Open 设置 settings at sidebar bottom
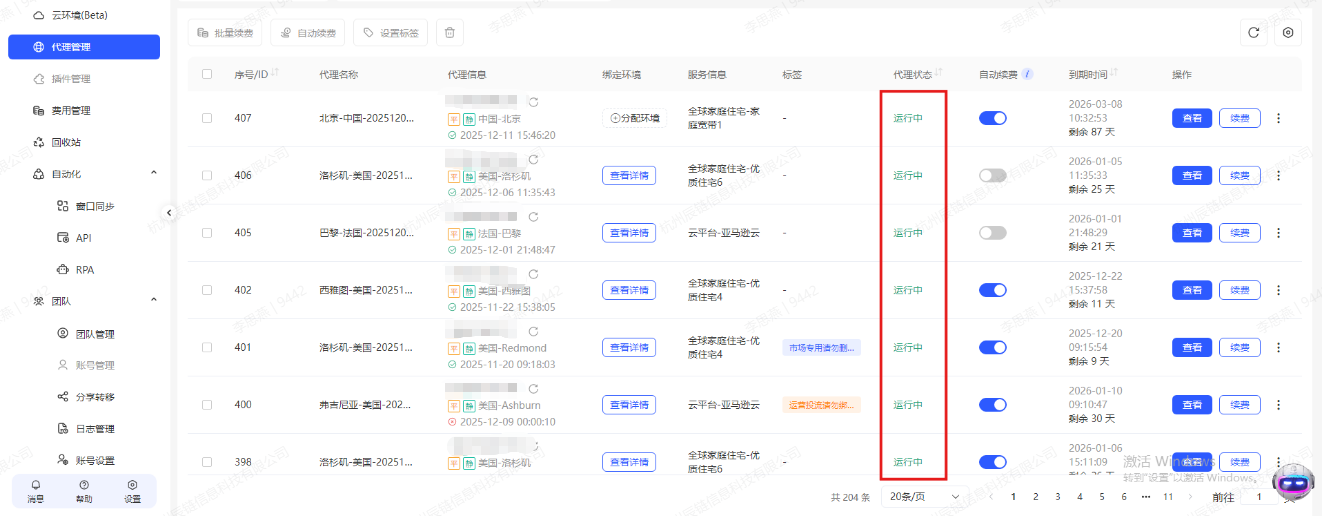The image size is (1322, 516). coord(132,491)
